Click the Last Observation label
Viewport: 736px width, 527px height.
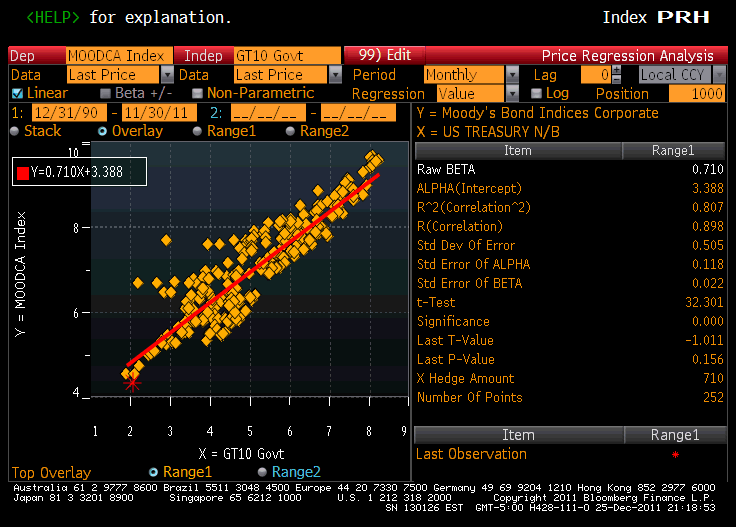(471, 454)
